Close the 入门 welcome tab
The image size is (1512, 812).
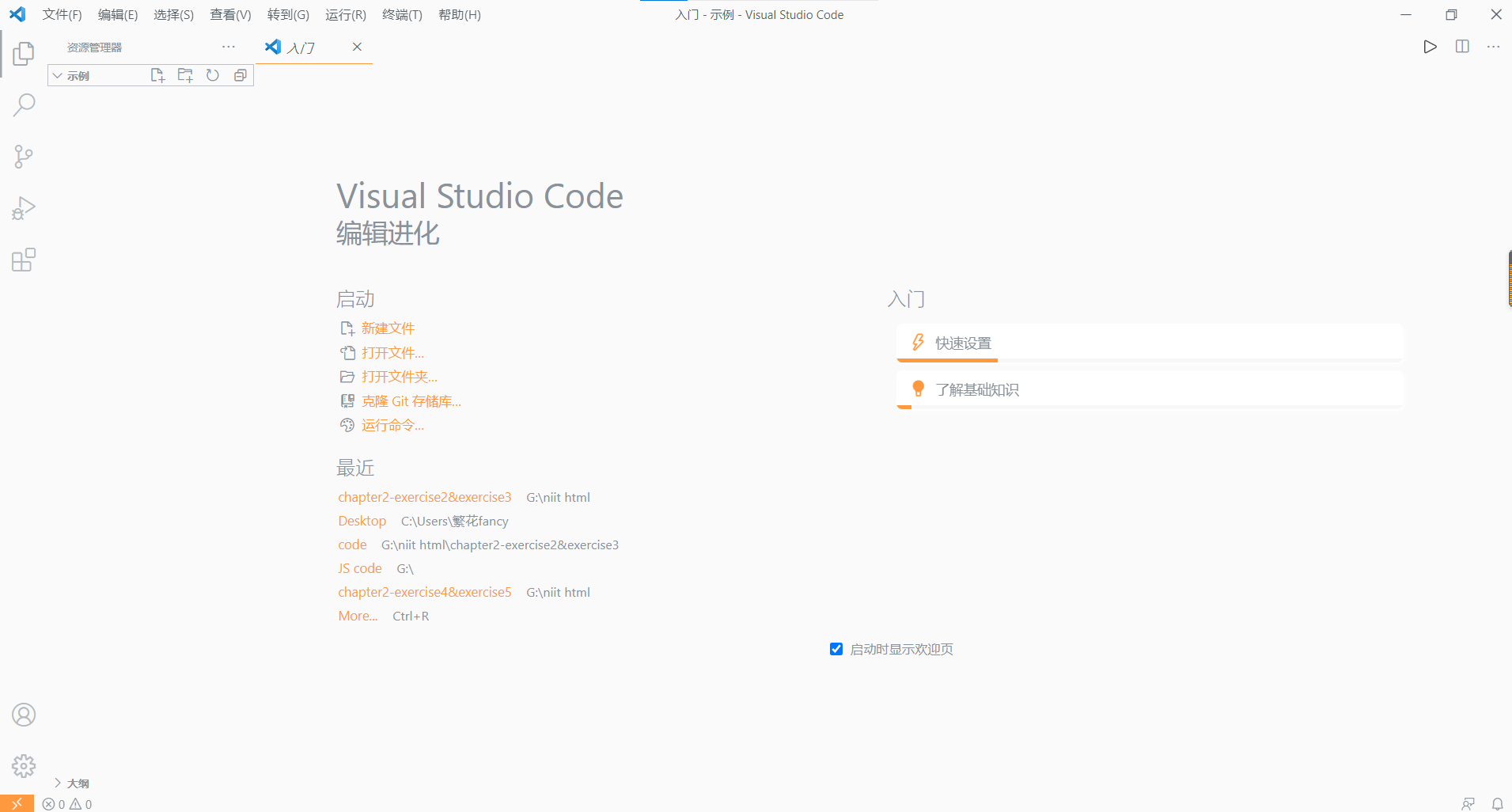click(x=357, y=47)
